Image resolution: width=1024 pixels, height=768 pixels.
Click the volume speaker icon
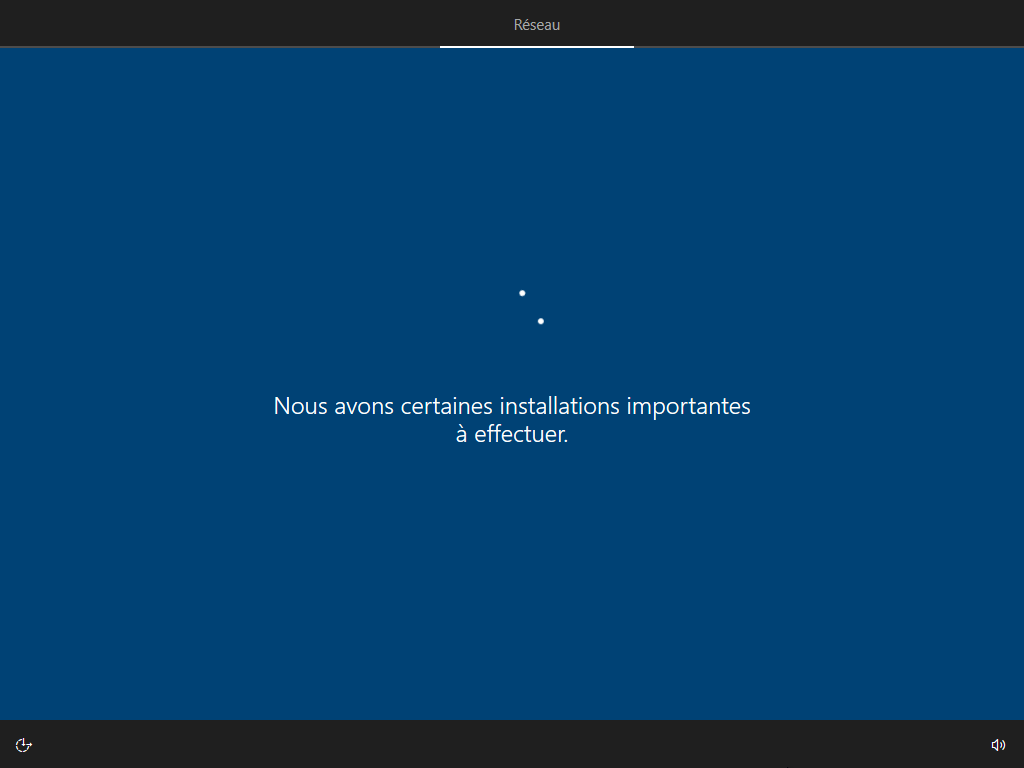998,745
